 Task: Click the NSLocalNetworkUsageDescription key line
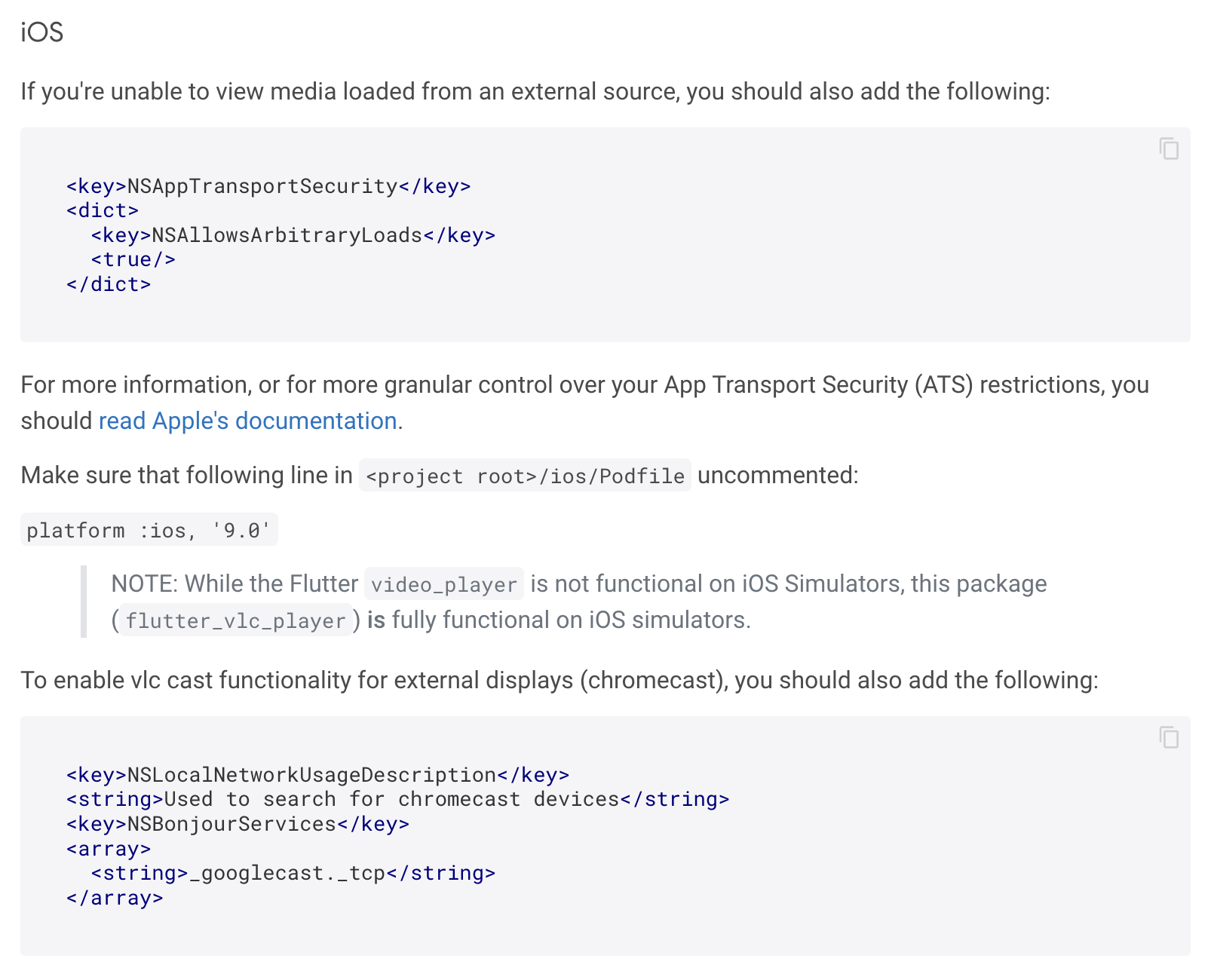317,775
